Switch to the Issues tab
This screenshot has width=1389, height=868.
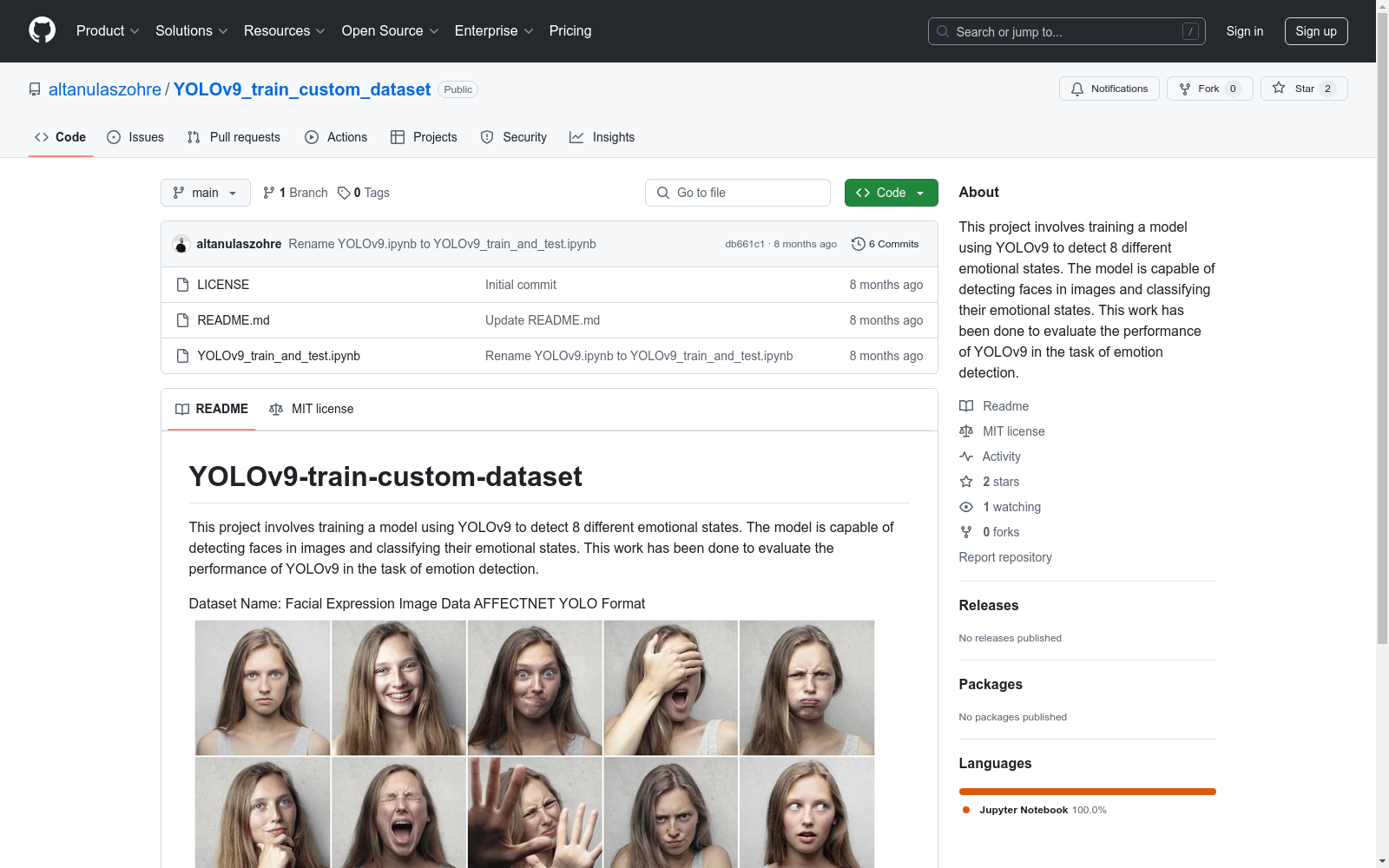point(135,137)
